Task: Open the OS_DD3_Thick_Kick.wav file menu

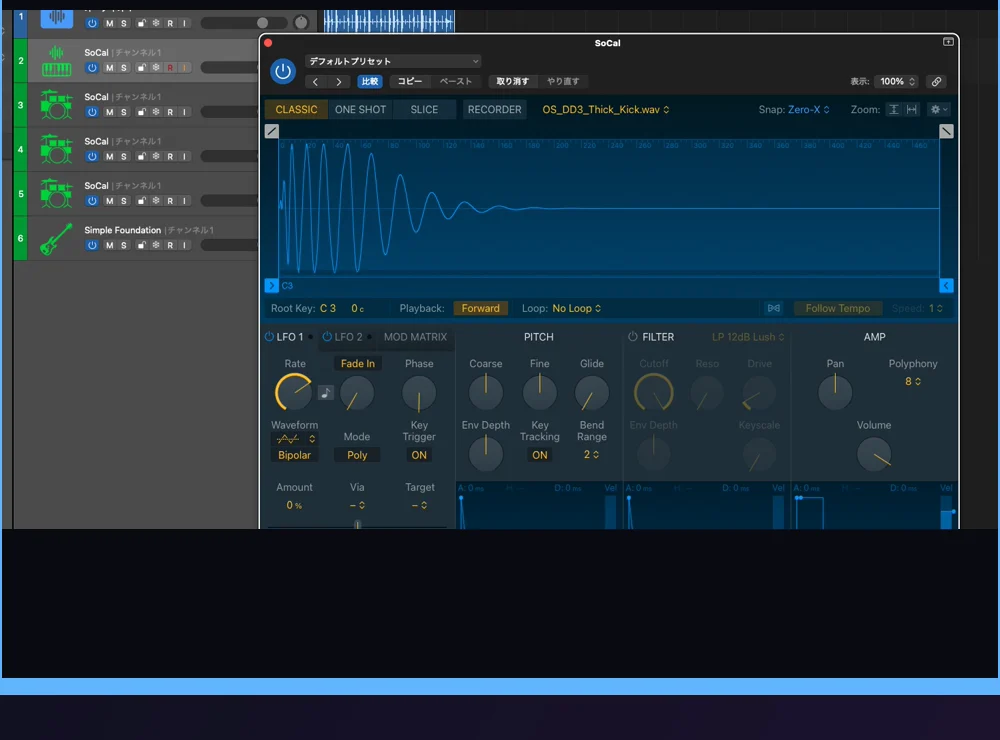Action: tap(606, 110)
